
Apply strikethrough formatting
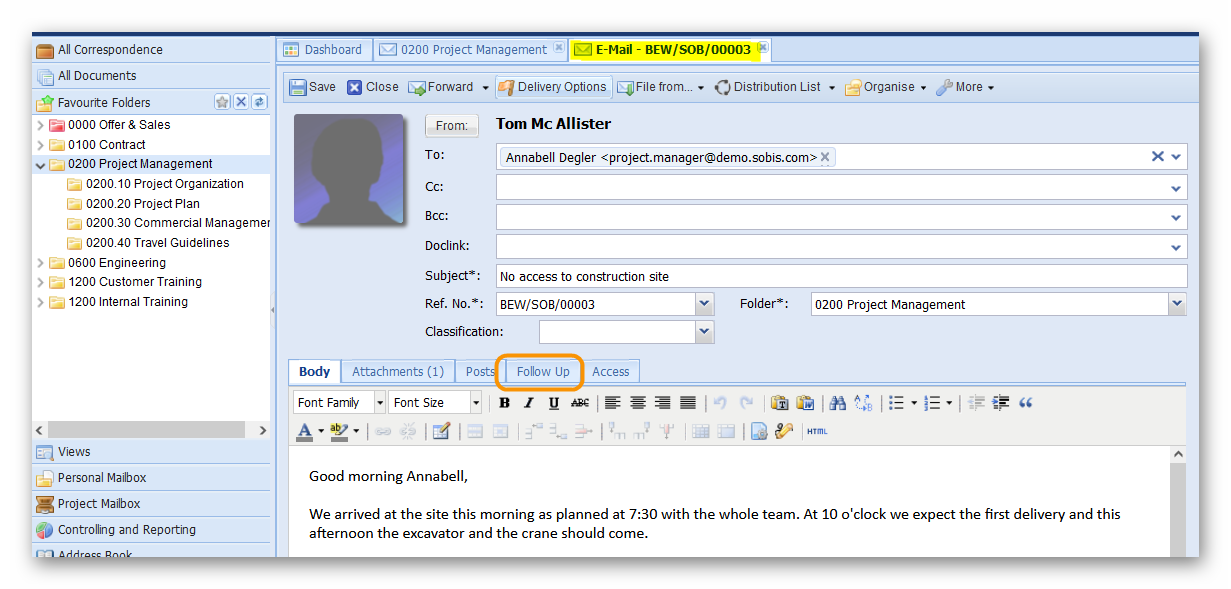(580, 403)
